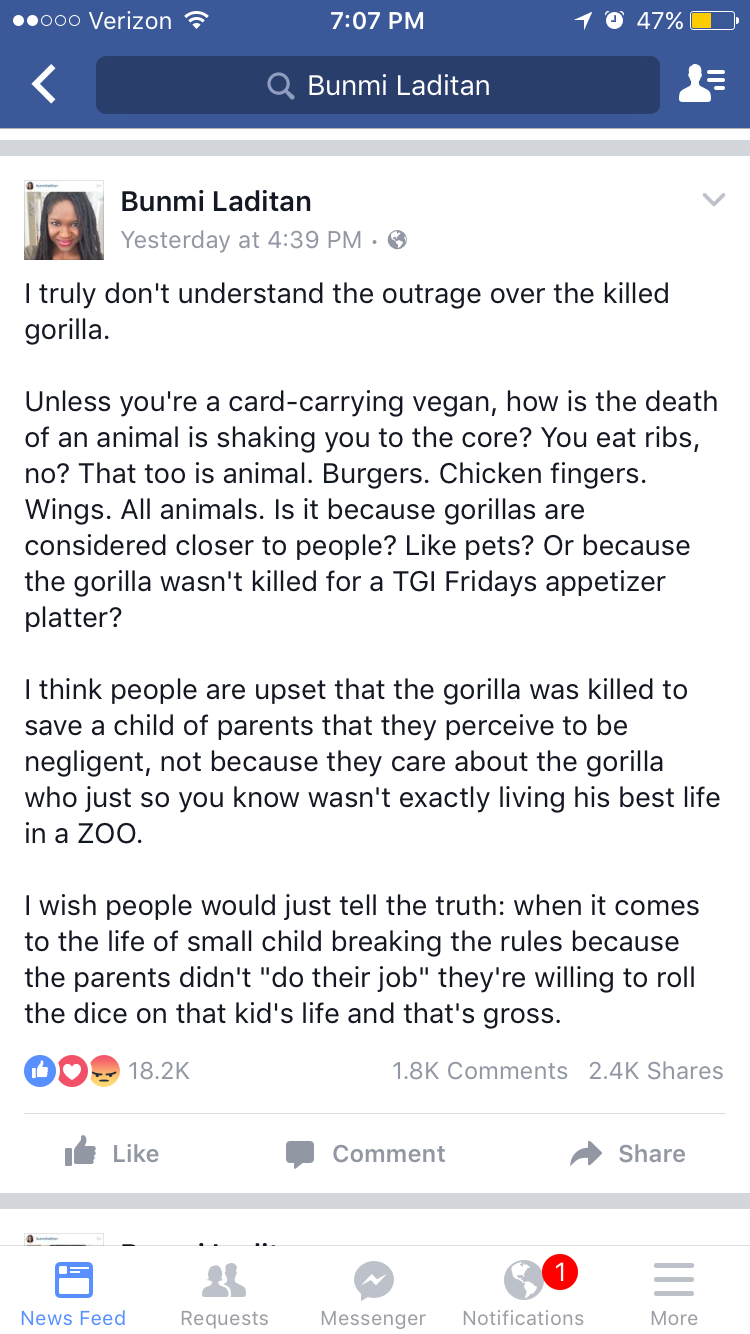Open Bunmi Laditan's profile picture
Image resolution: width=750 pixels, height=1334 pixels.
tap(64, 221)
